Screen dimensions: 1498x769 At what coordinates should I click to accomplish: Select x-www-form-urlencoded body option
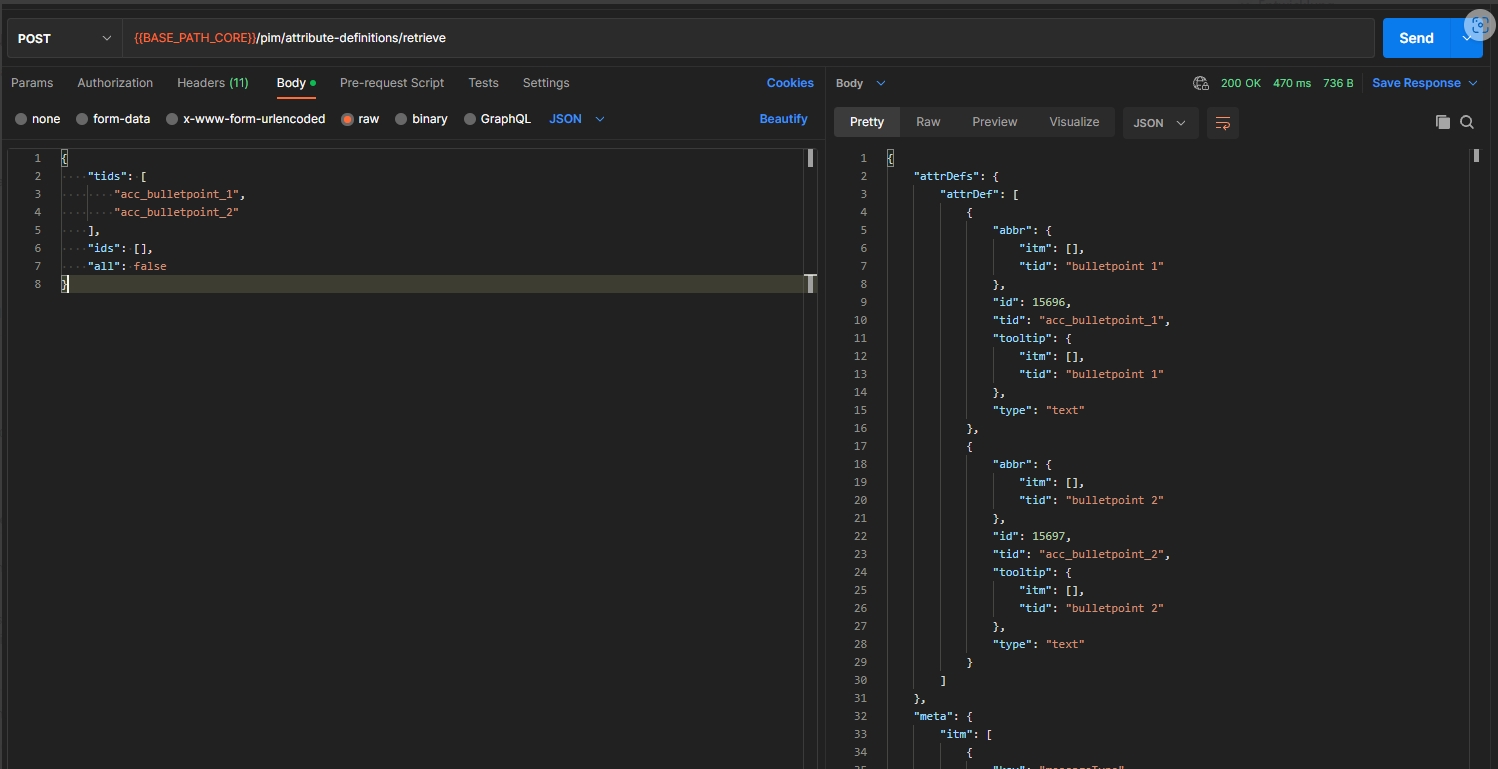pyautogui.click(x=172, y=119)
